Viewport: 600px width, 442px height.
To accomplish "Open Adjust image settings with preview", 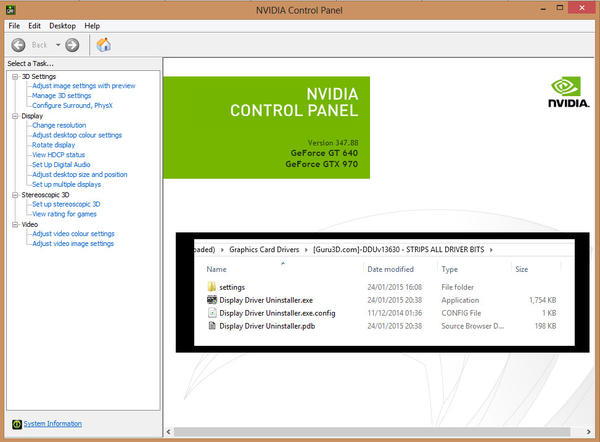I will 84,86.
